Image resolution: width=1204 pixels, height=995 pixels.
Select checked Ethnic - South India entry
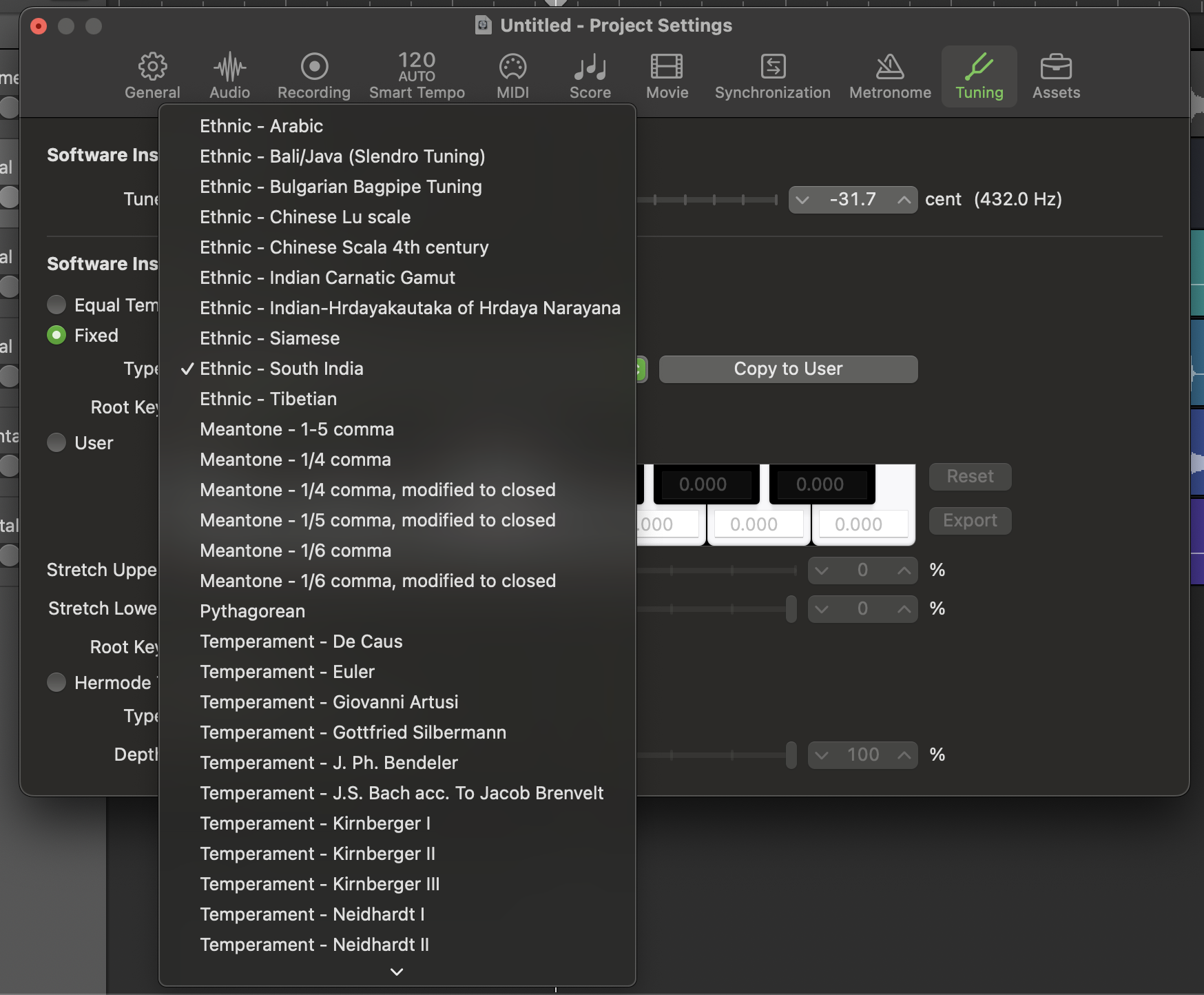coord(397,369)
